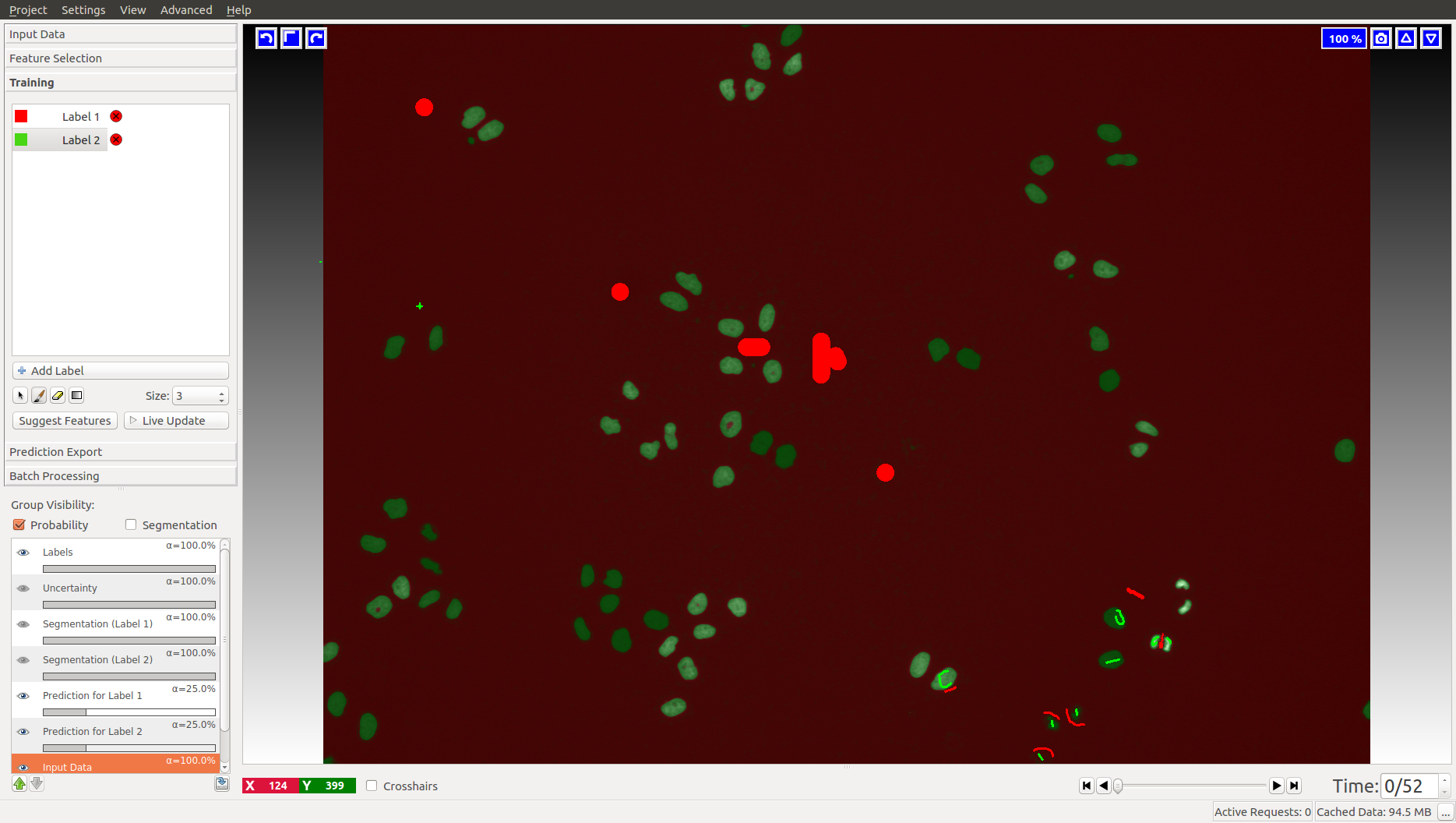Screen dimensions: 1456x823
Task: Show the Uncertainty layer via eye icon
Action: [23, 588]
